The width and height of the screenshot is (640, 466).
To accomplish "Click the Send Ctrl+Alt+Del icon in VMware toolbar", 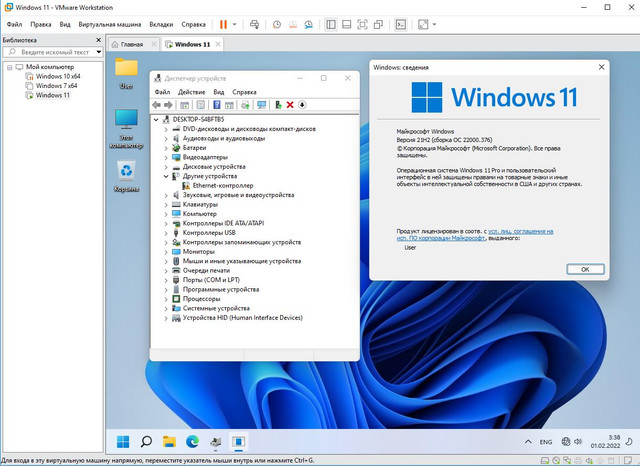I will [x=254, y=24].
